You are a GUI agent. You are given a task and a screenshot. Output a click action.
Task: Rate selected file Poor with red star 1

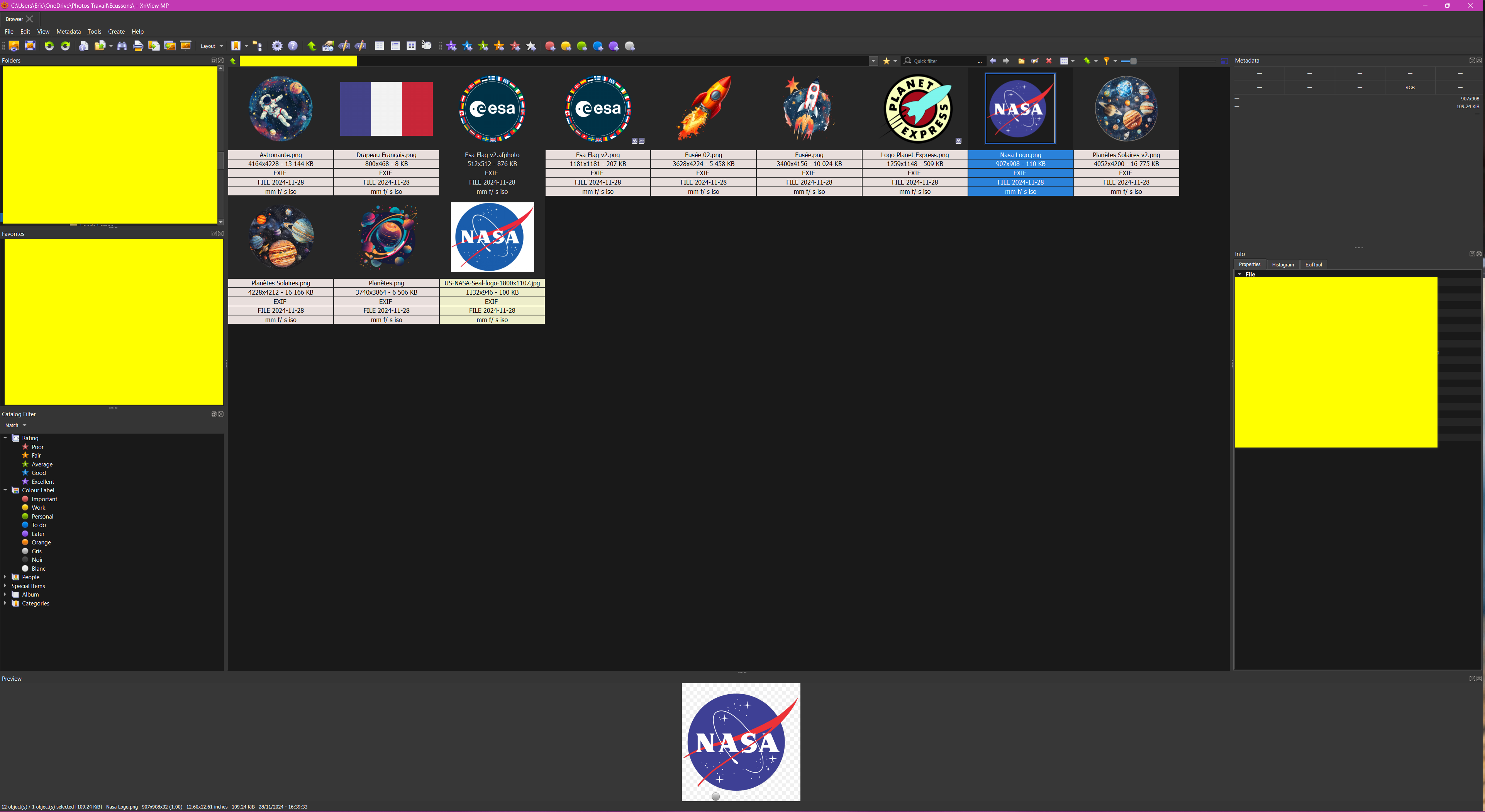(515, 46)
